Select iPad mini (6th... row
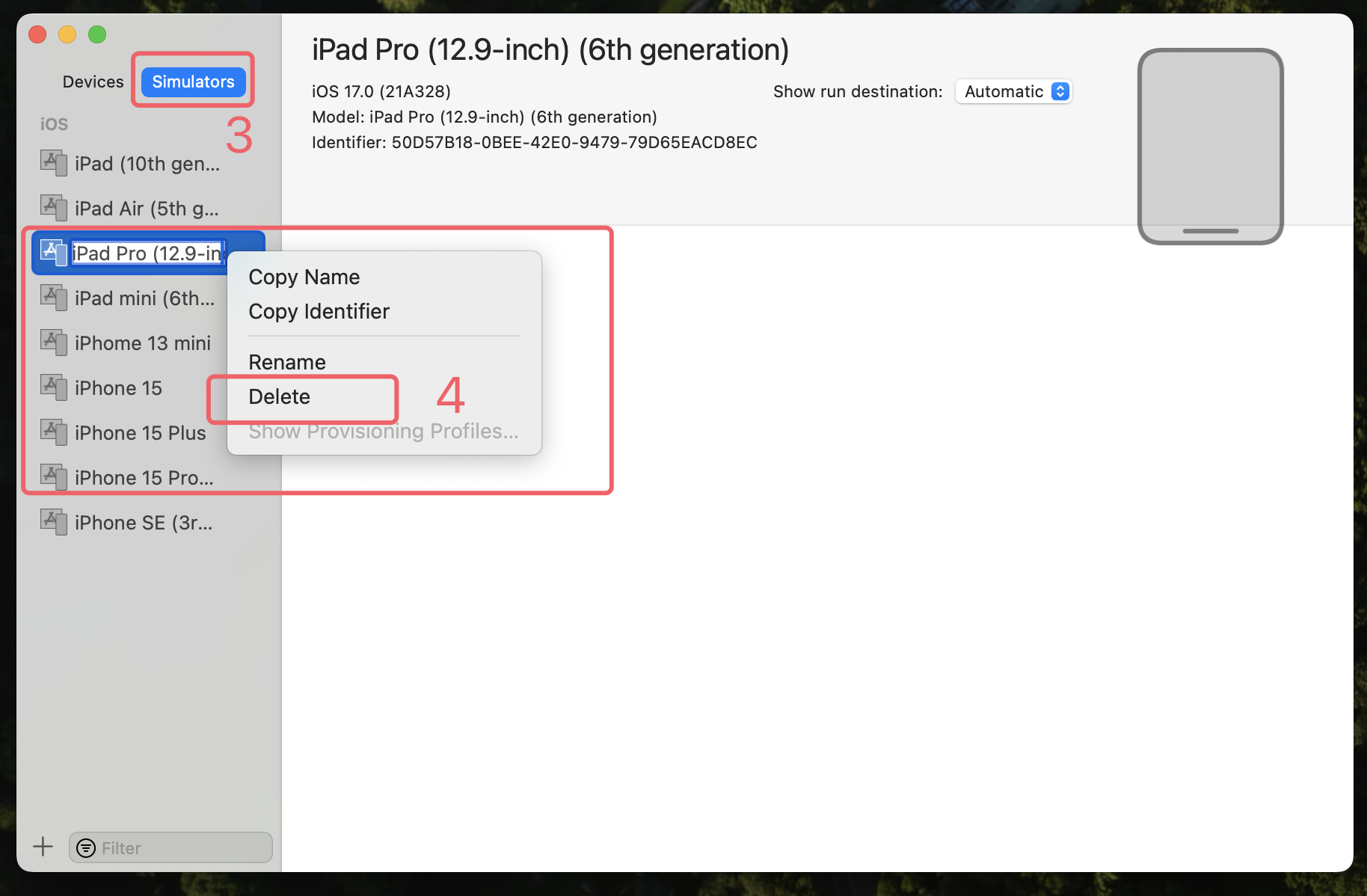 [148, 298]
